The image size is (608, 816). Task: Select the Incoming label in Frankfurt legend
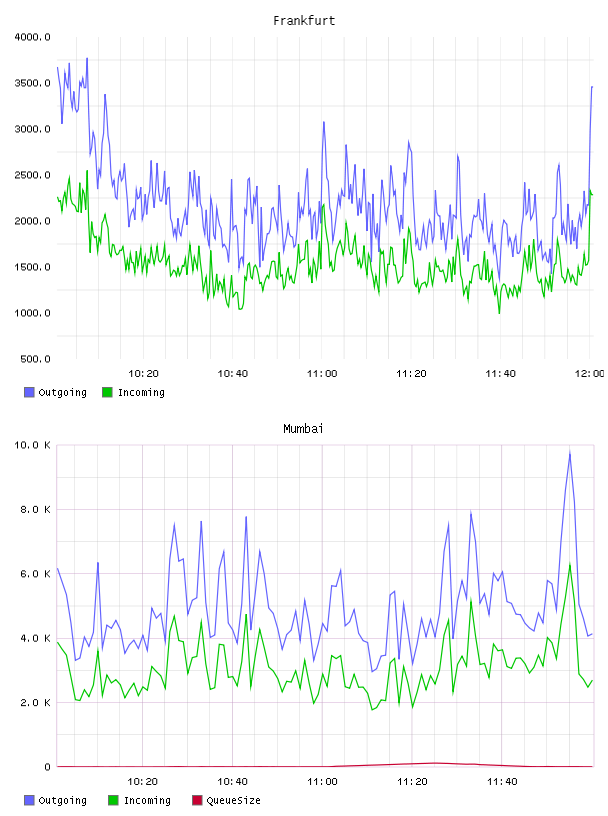coord(141,392)
